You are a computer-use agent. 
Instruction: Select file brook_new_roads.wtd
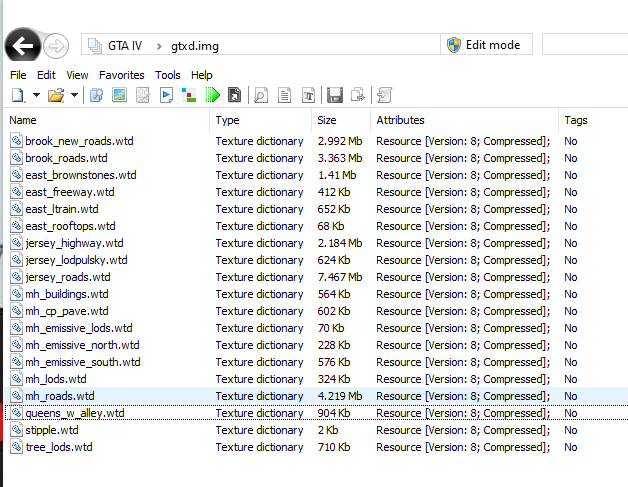(x=79, y=141)
